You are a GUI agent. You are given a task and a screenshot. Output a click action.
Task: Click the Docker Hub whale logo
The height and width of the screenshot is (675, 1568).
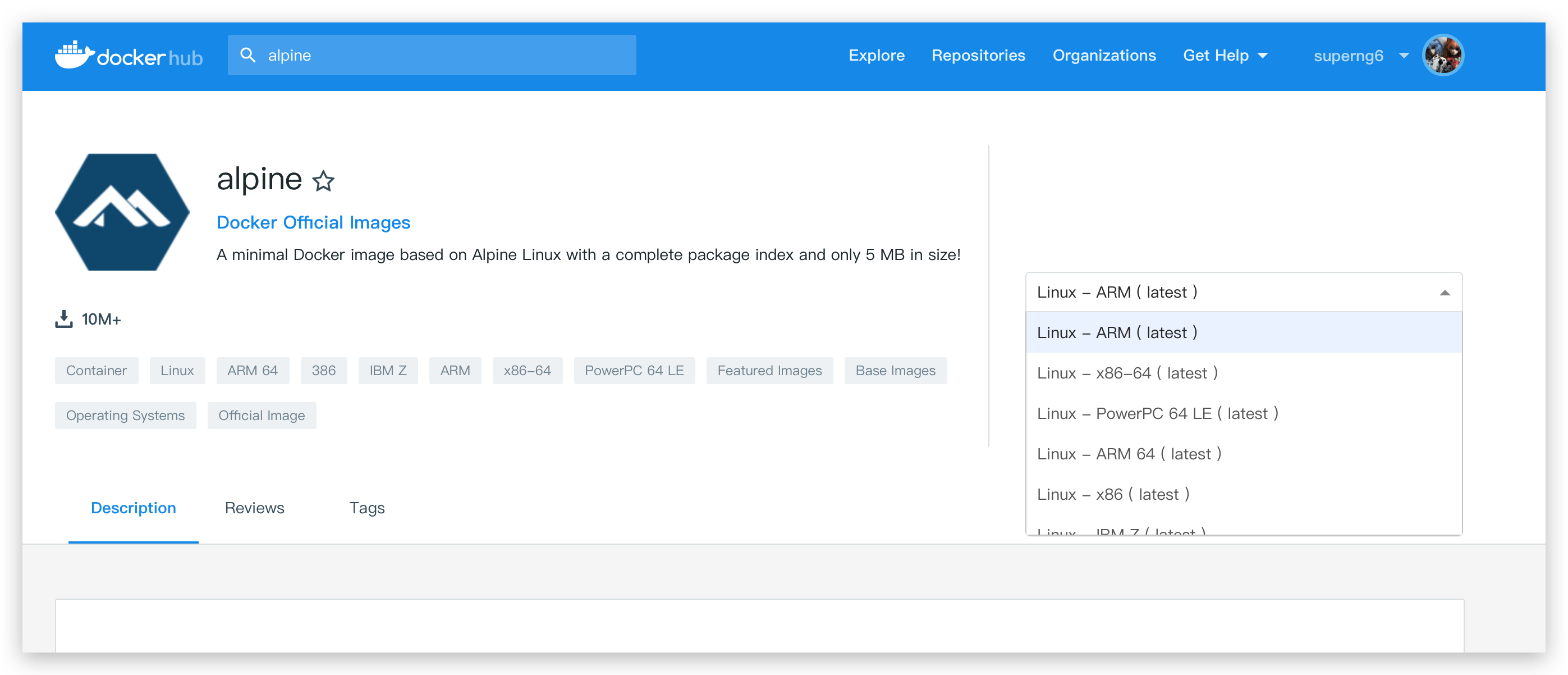click(x=129, y=56)
